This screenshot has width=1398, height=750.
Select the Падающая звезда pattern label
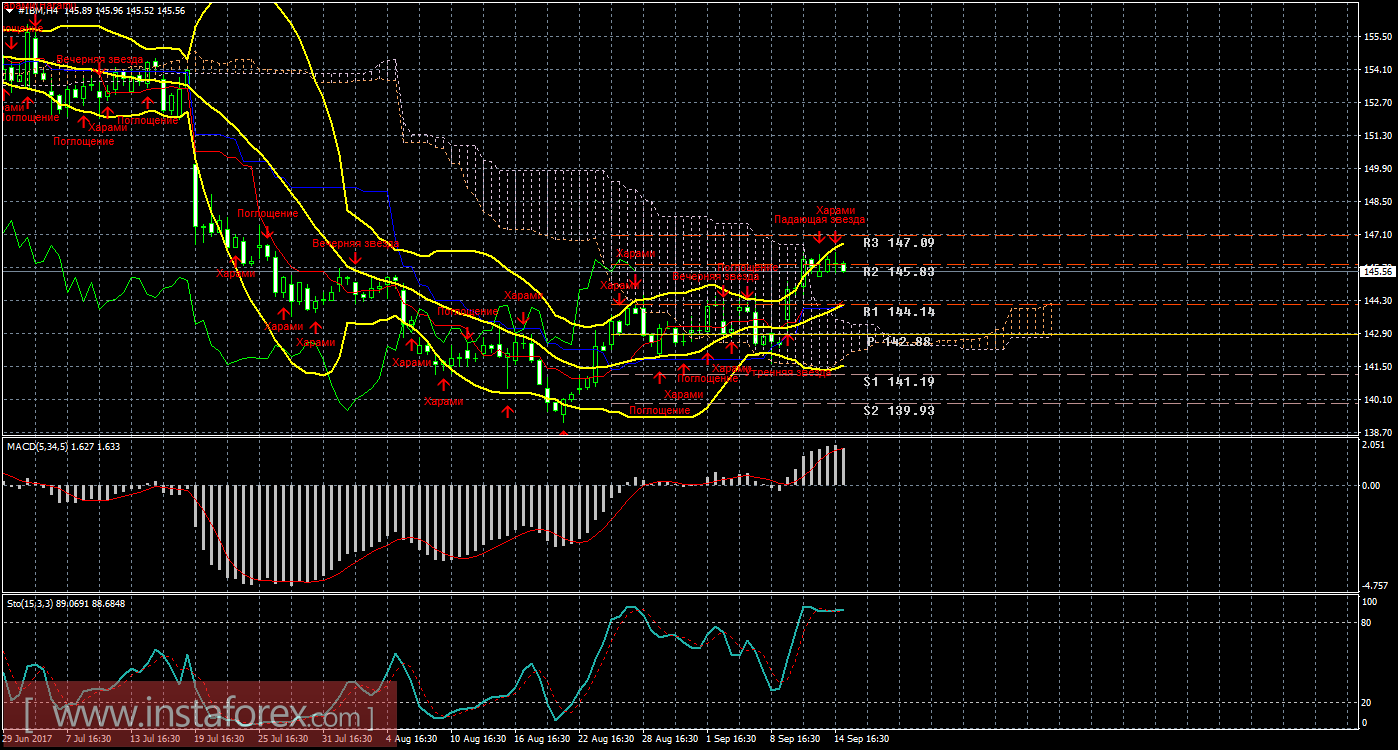pos(819,219)
